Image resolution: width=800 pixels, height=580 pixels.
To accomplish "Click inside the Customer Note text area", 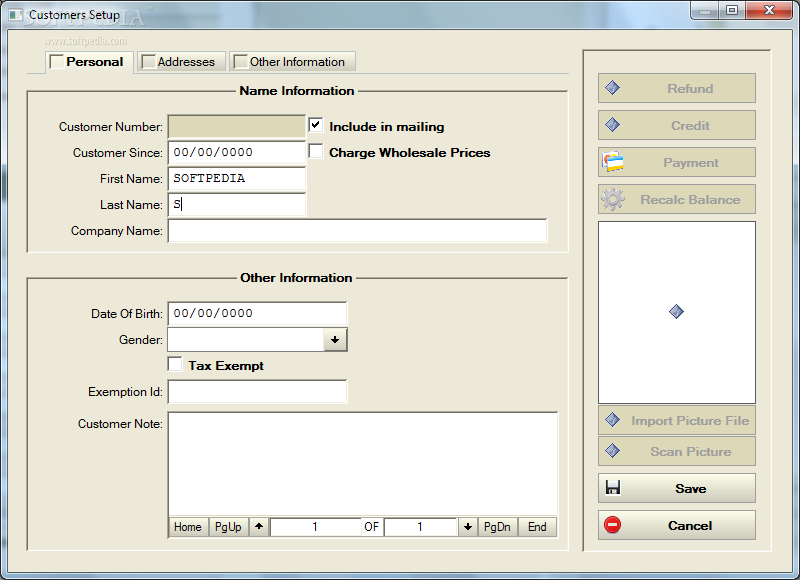I will pos(363,464).
